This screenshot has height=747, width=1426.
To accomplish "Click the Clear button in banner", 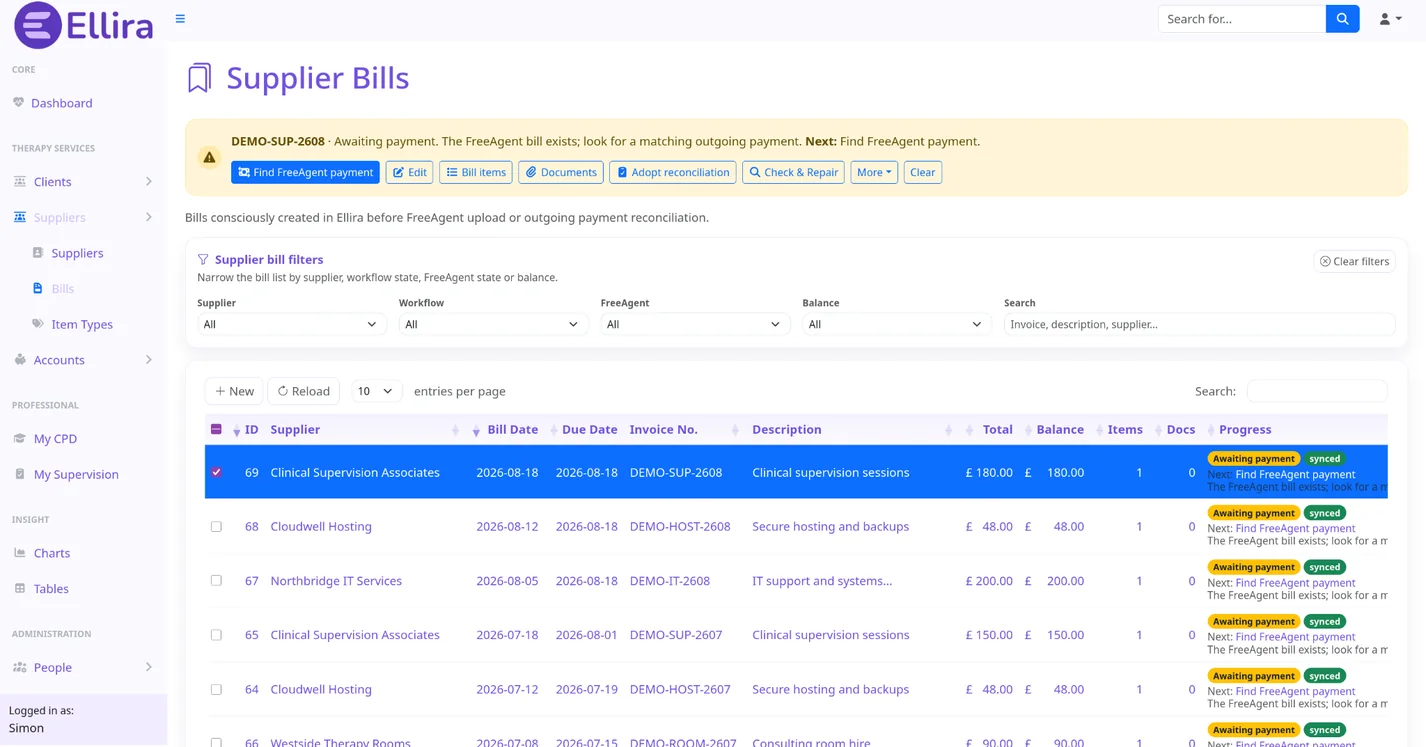I will [922, 172].
